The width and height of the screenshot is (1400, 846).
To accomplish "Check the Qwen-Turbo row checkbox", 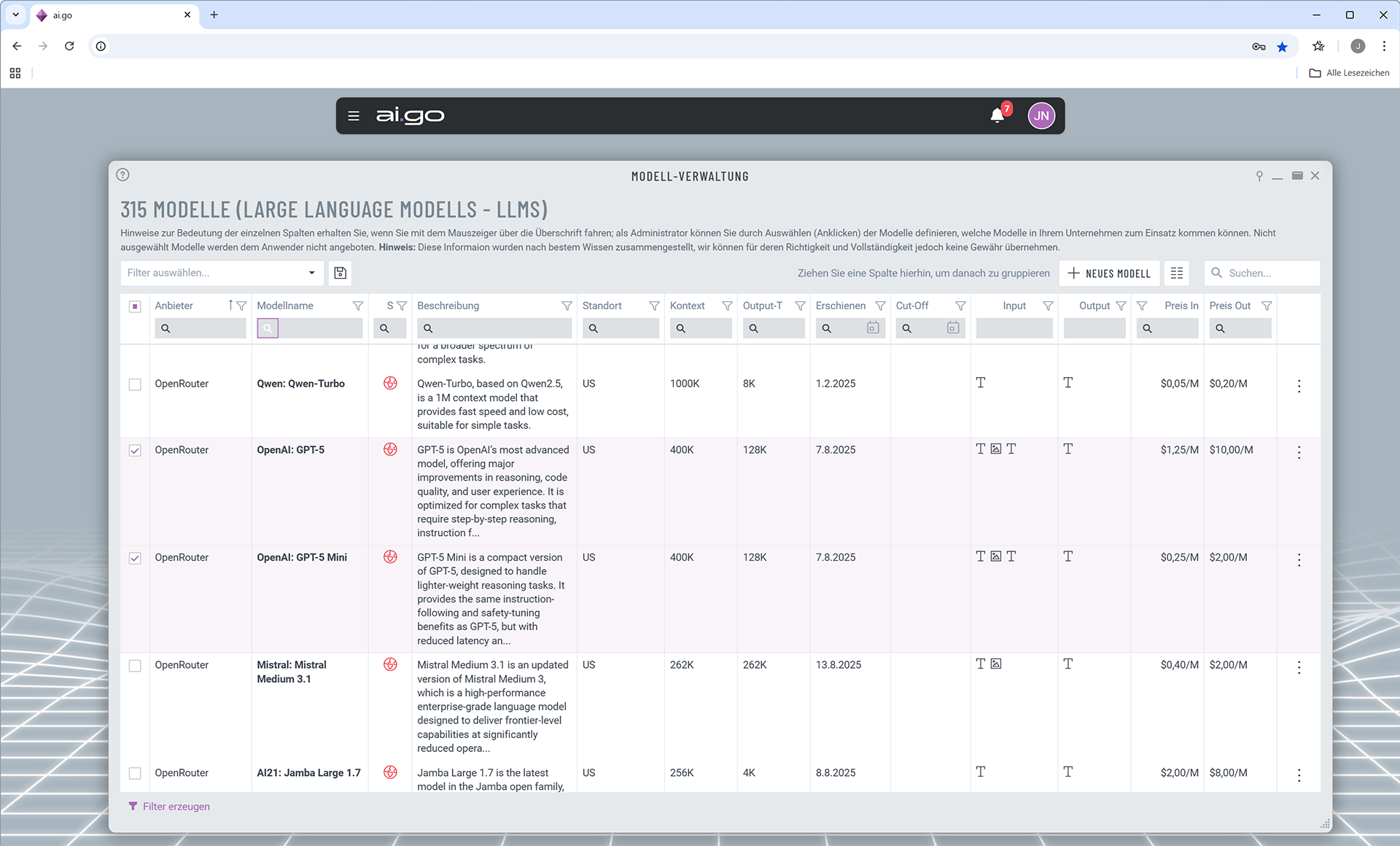I will 135,384.
